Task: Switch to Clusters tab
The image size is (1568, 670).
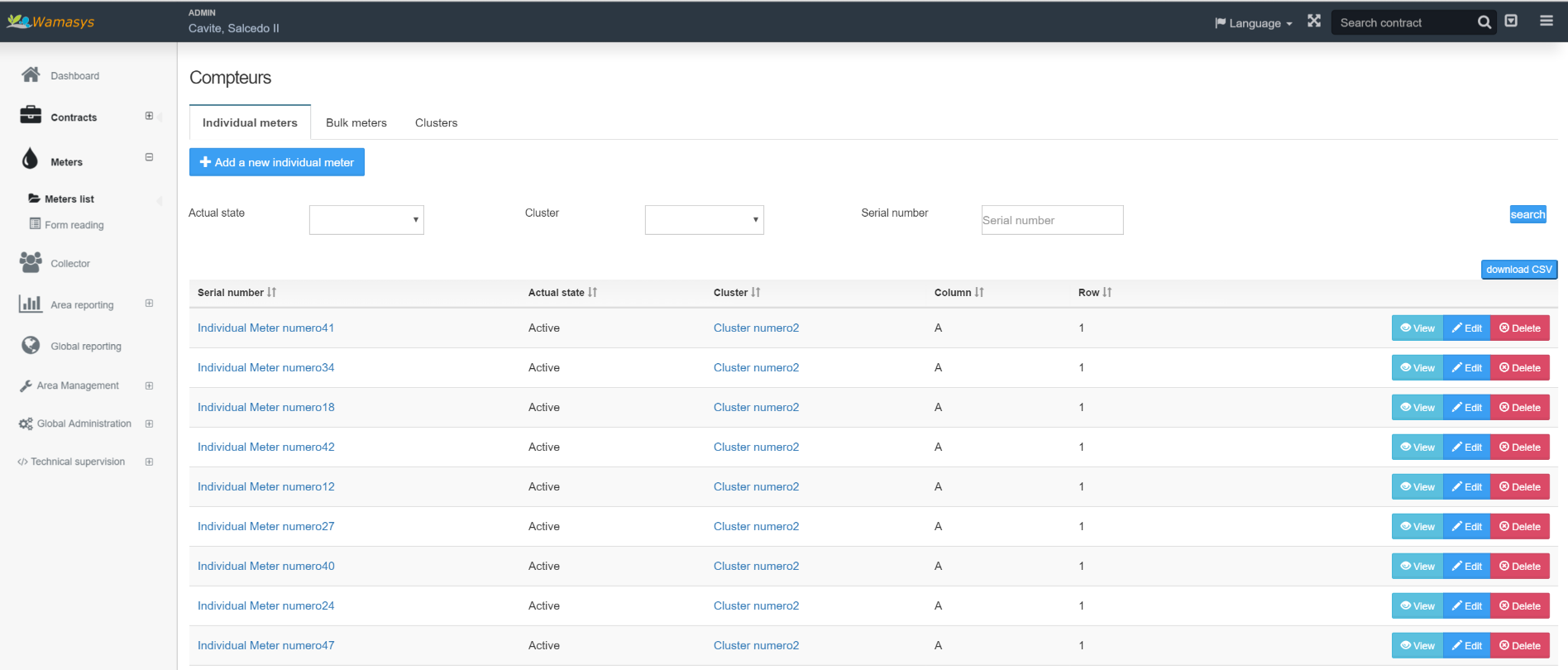Action: click(x=436, y=122)
